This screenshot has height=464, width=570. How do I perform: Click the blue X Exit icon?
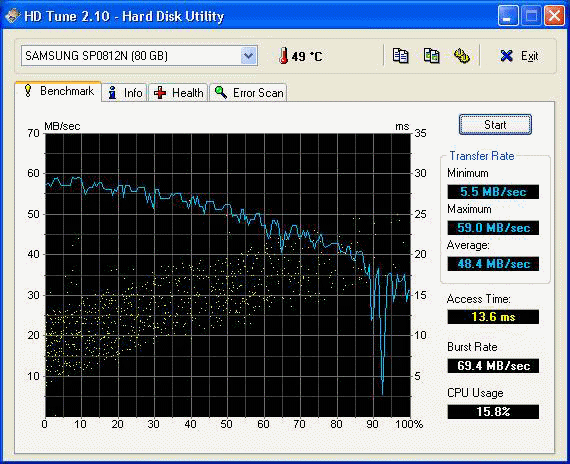506,56
